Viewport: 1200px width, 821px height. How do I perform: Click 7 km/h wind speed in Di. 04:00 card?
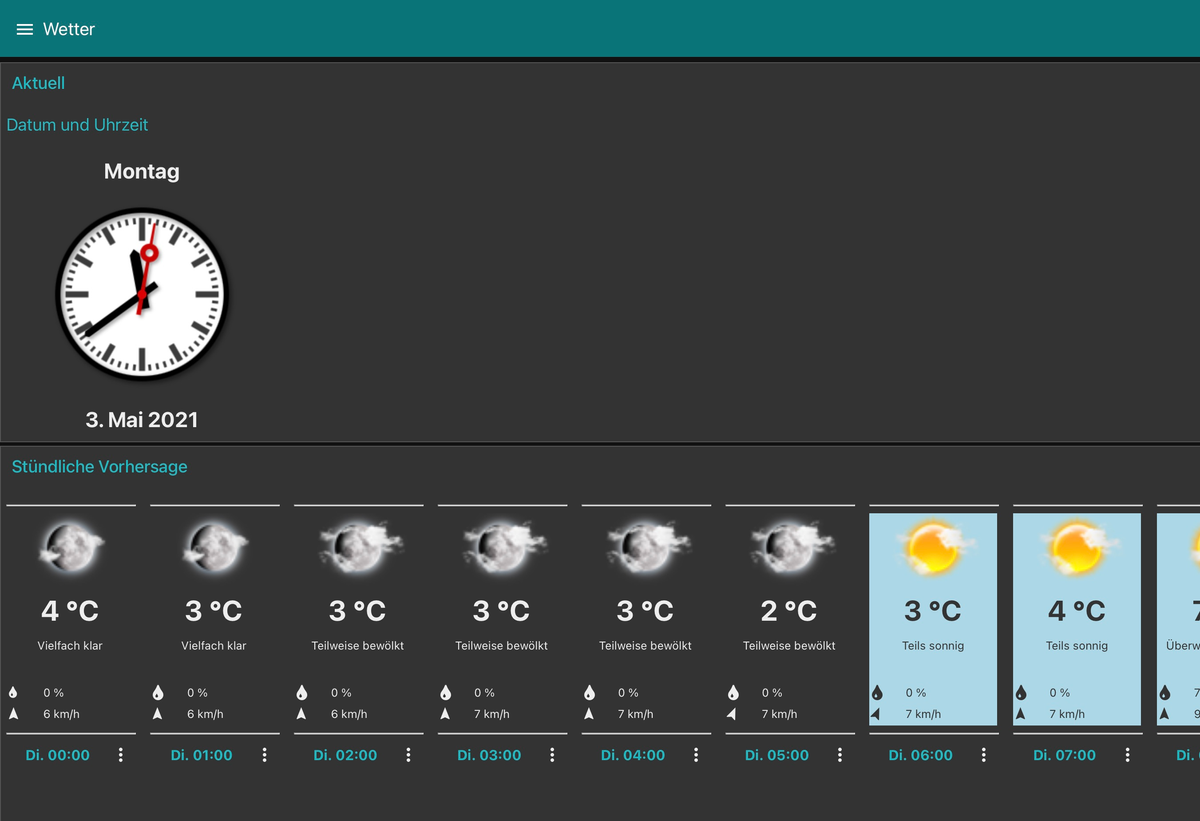click(636, 714)
